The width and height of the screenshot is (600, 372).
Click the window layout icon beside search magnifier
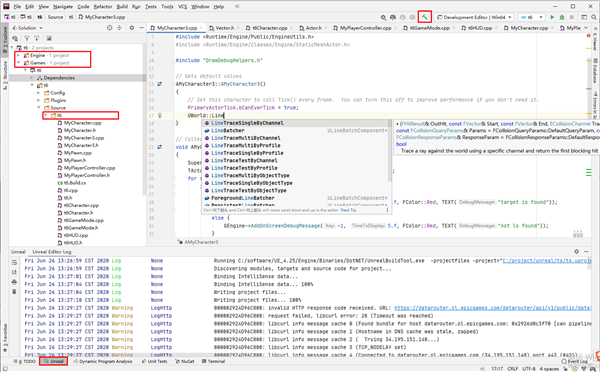[x=584, y=17]
